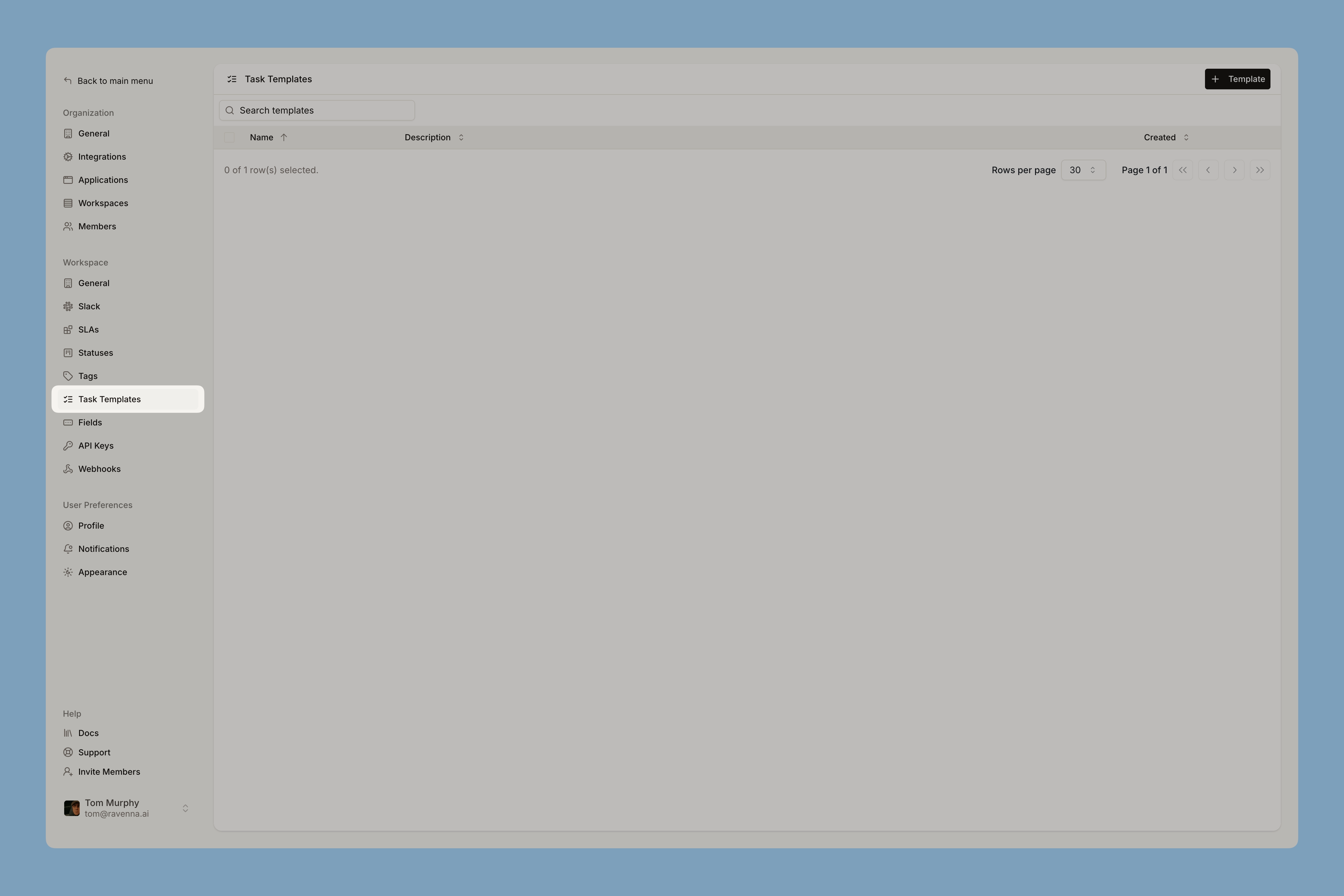Click the add Template button

(x=1237, y=79)
